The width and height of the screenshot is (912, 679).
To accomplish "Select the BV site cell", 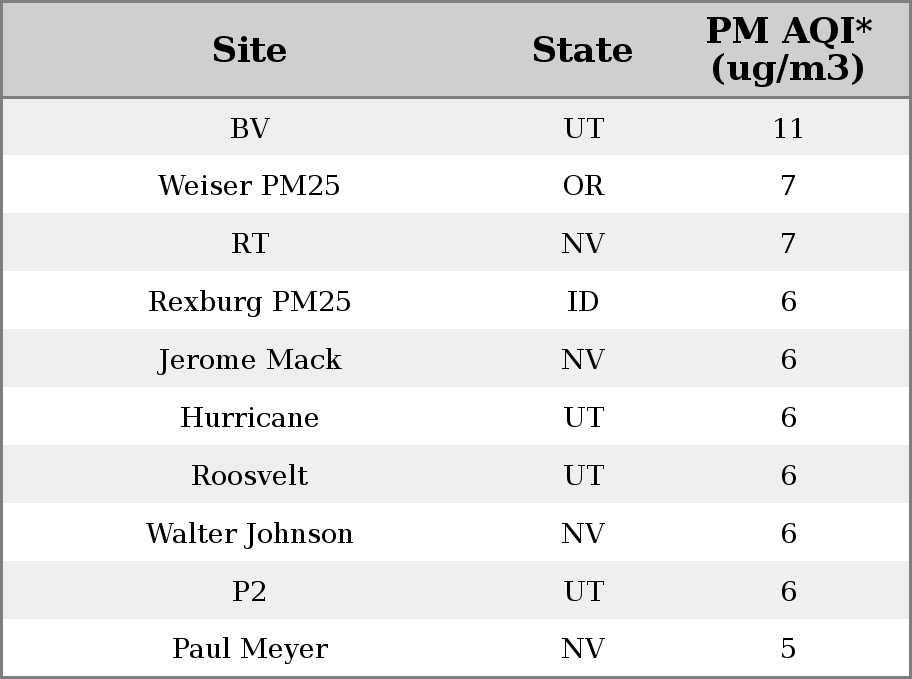I will 250,128.
